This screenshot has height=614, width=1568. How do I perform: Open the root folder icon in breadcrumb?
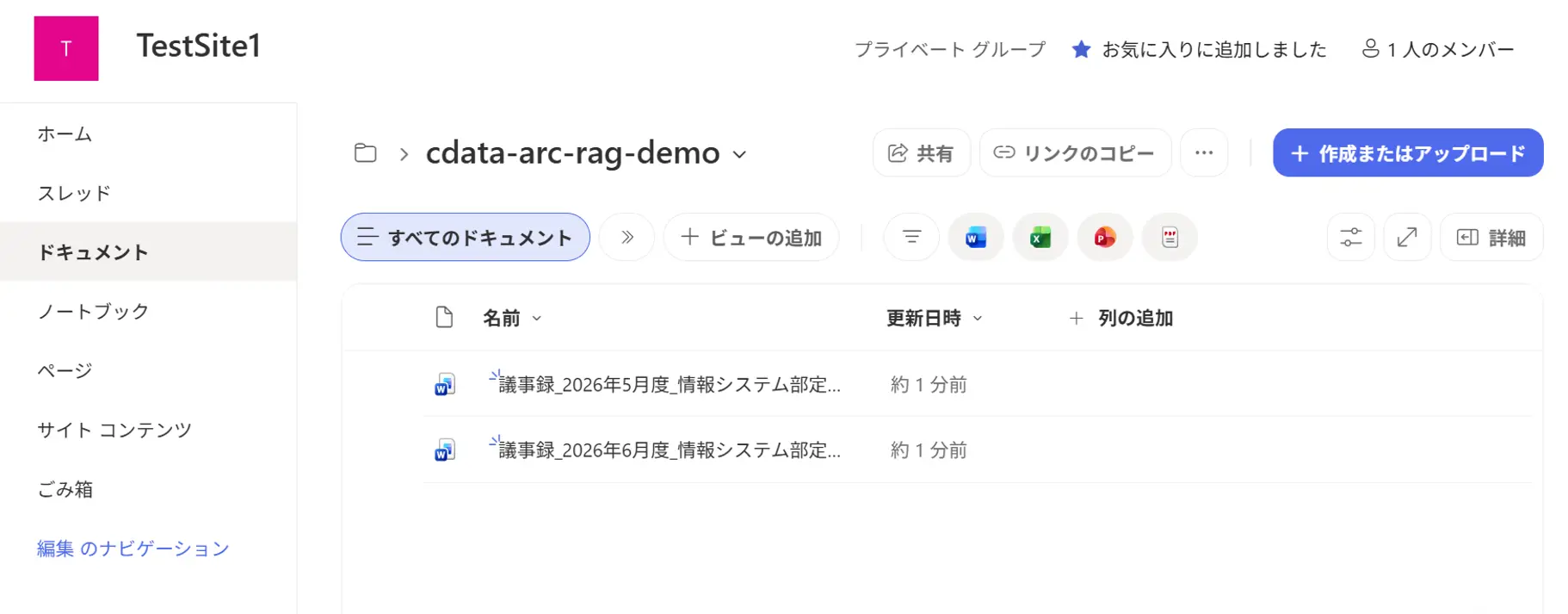(x=366, y=153)
